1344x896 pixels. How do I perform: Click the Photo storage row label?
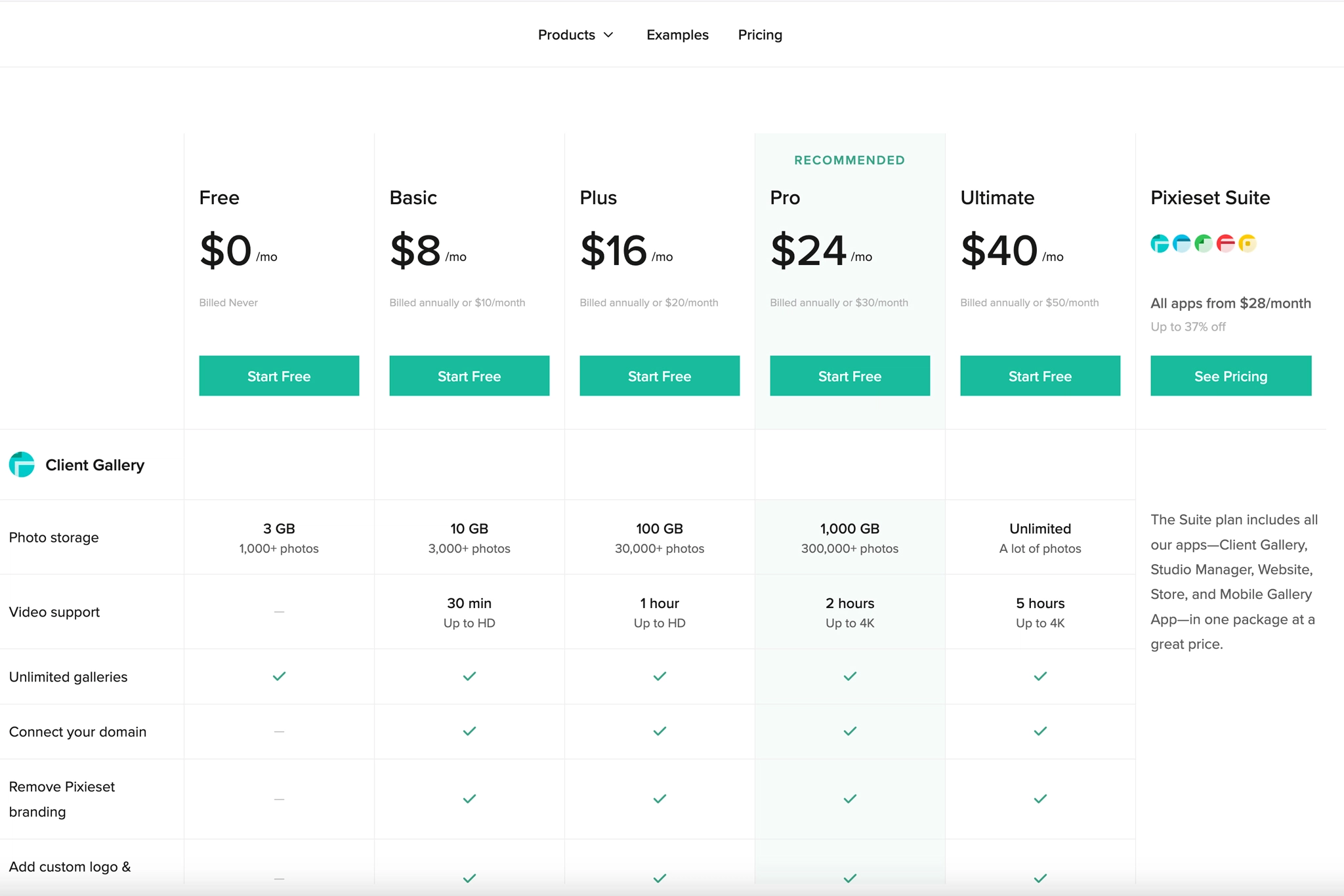(54, 537)
